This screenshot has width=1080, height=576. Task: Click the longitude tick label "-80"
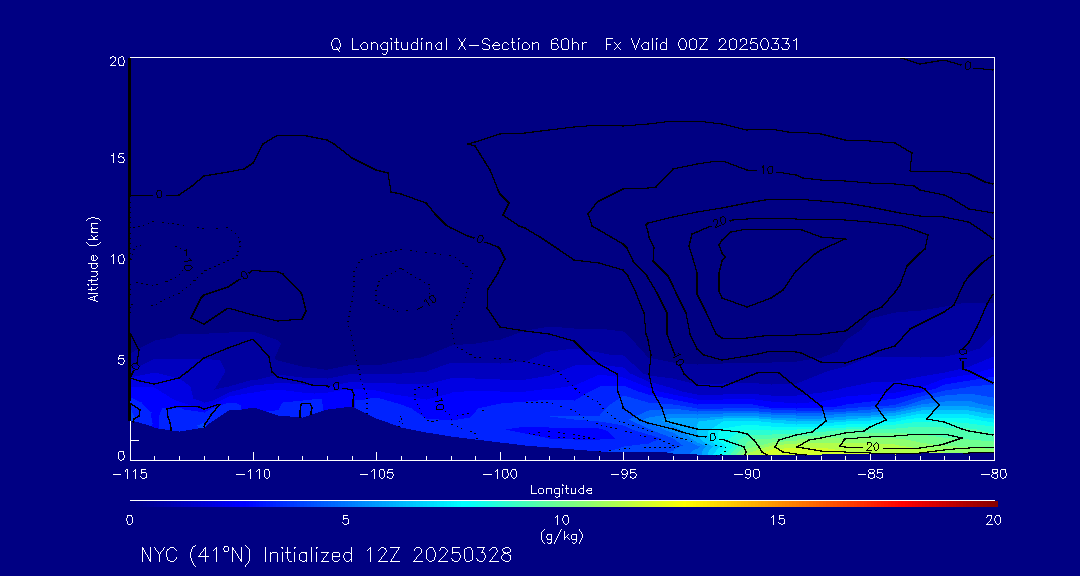coord(993,475)
